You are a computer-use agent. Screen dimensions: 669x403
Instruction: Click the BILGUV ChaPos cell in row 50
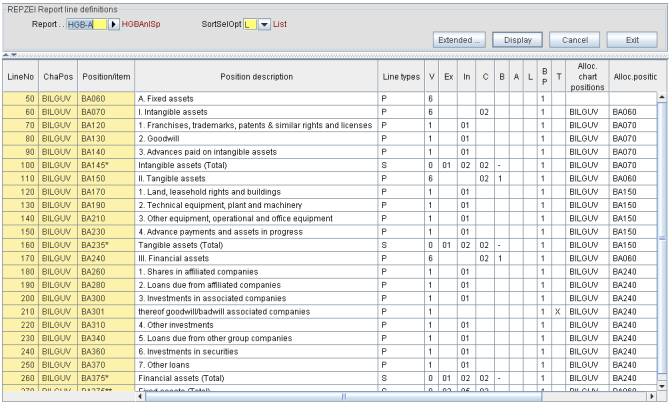58,99
